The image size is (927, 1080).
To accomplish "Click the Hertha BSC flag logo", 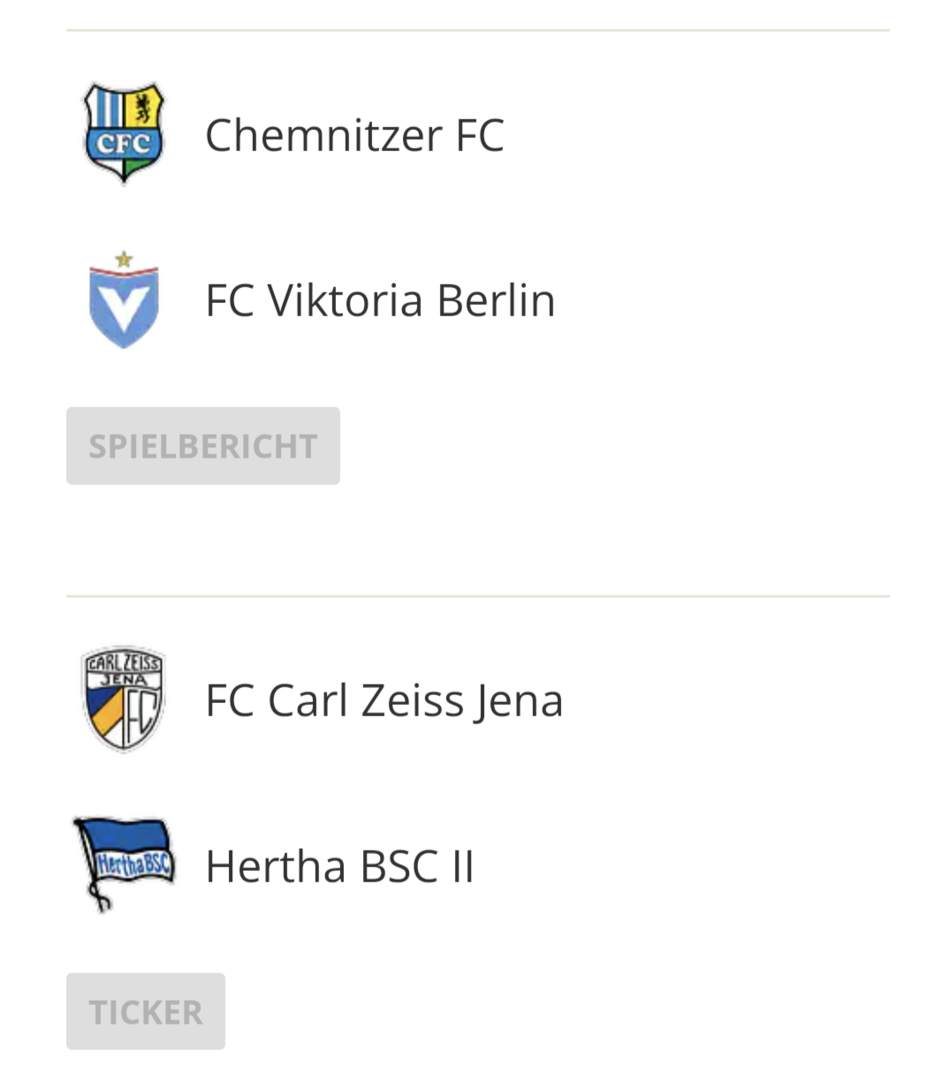I will [124, 864].
